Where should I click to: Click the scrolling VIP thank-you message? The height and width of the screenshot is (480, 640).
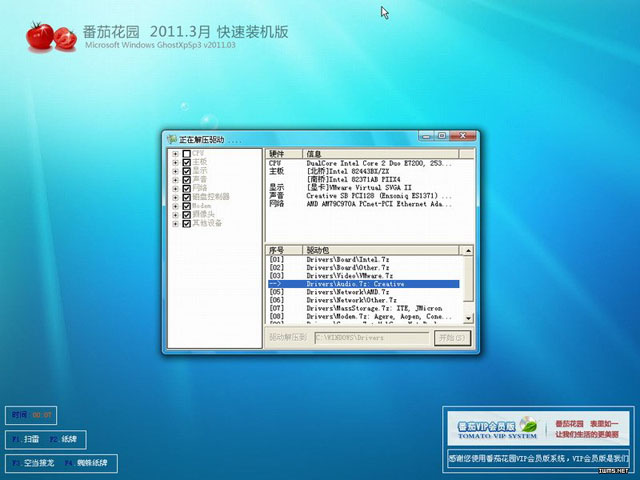click(x=538, y=459)
